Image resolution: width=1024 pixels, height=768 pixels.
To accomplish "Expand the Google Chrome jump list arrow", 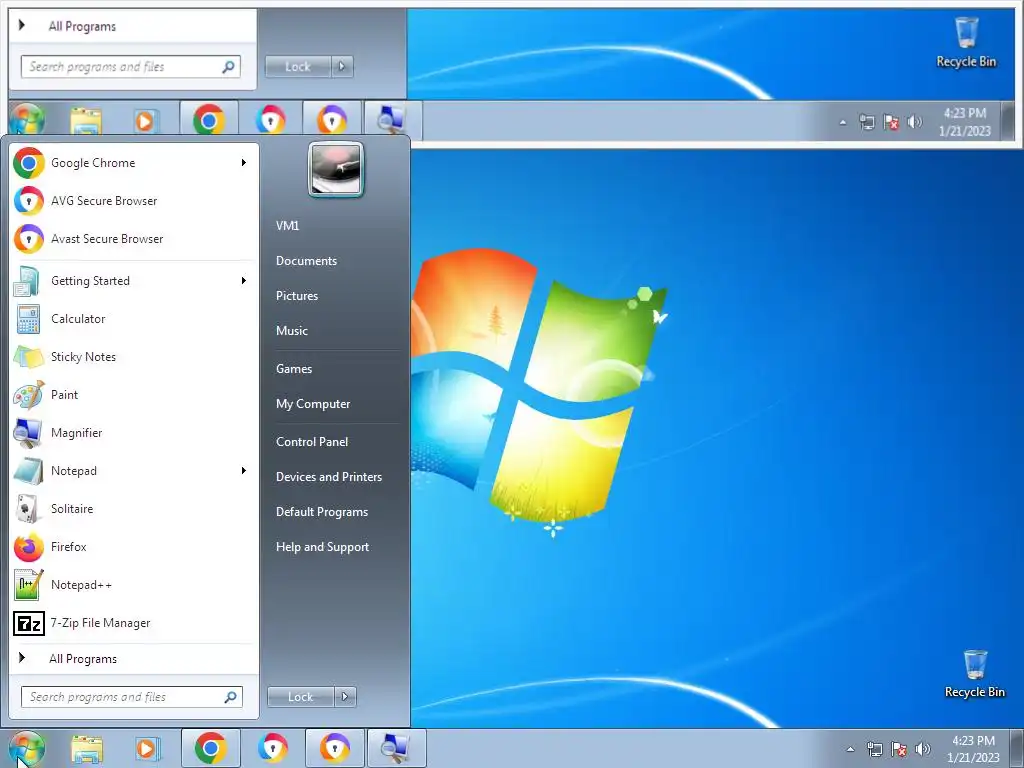I will click(x=244, y=163).
